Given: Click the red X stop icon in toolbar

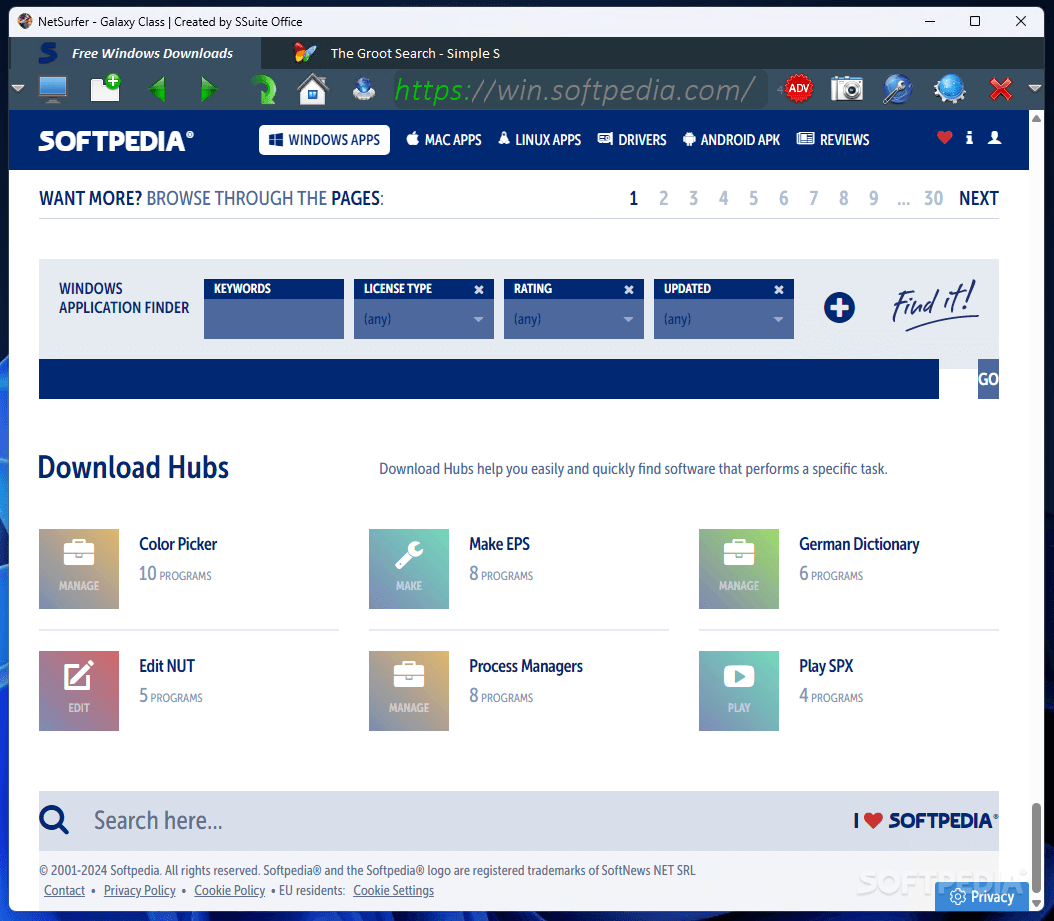Looking at the screenshot, I should (1001, 89).
